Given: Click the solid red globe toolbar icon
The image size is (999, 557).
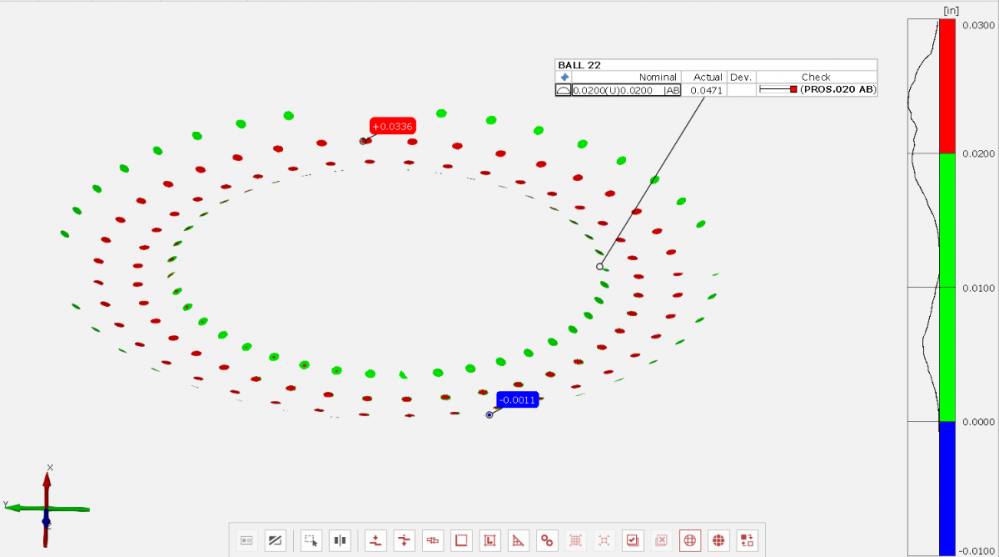Looking at the screenshot, I should point(718,540).
